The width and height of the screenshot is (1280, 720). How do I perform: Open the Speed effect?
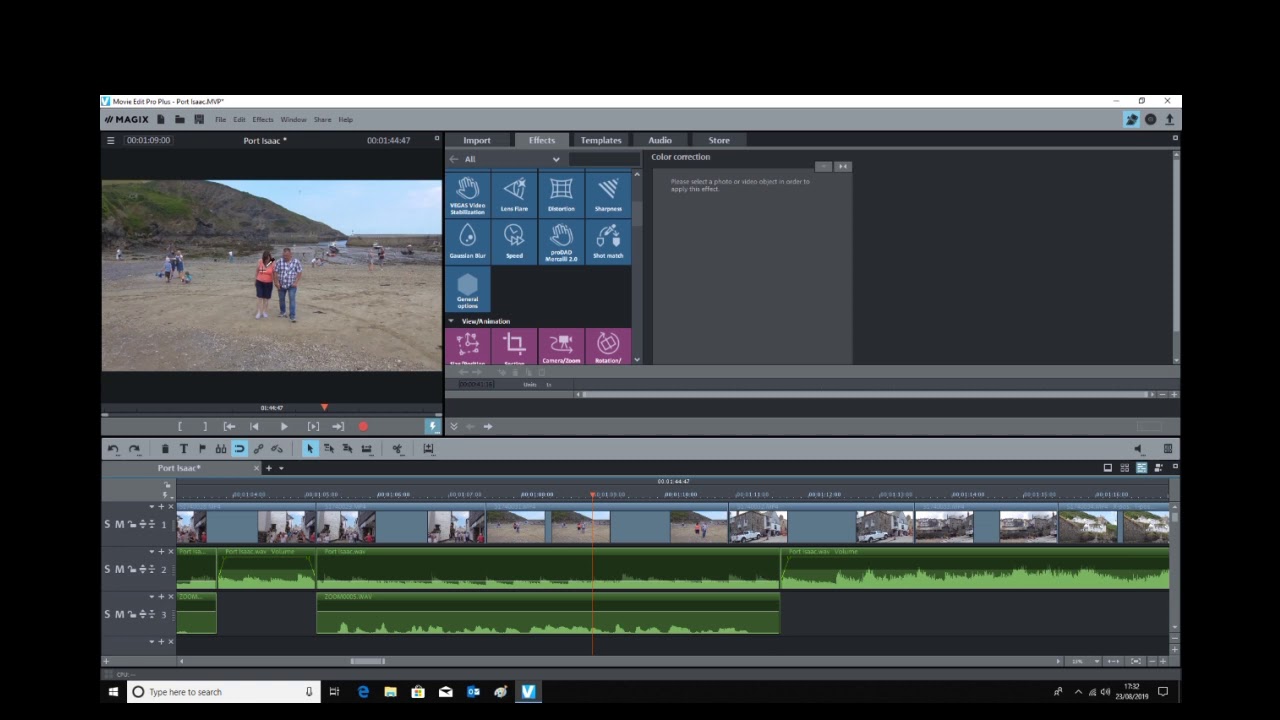(514, 242)
